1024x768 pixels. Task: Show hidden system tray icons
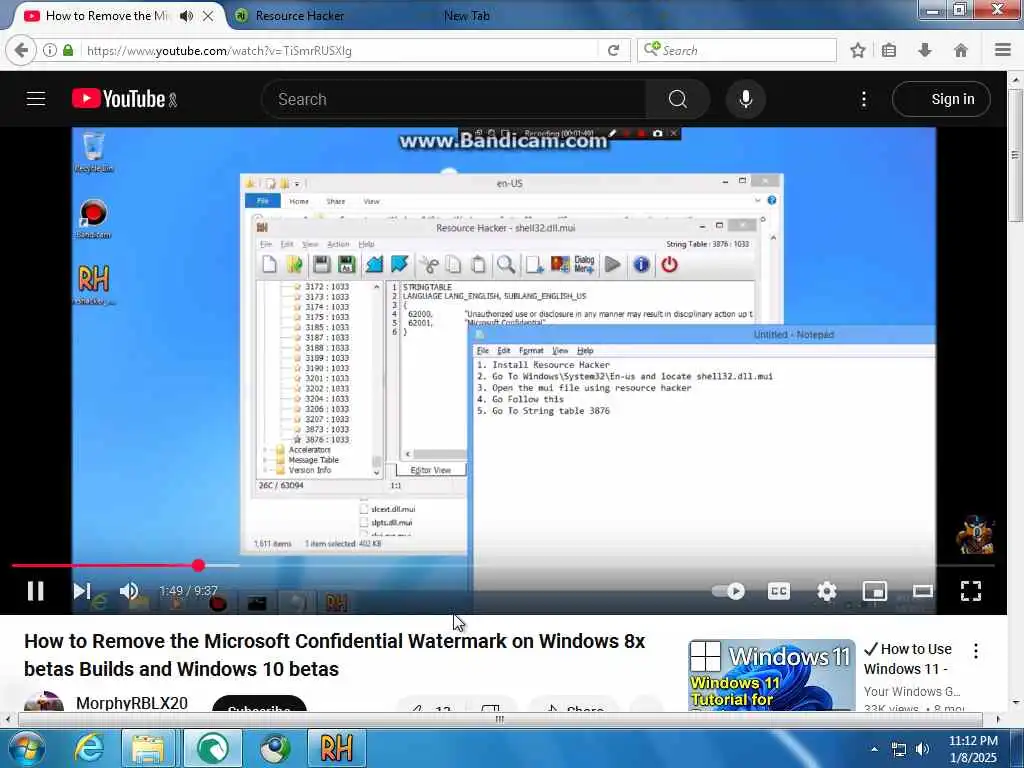click(x=874, y=749)
